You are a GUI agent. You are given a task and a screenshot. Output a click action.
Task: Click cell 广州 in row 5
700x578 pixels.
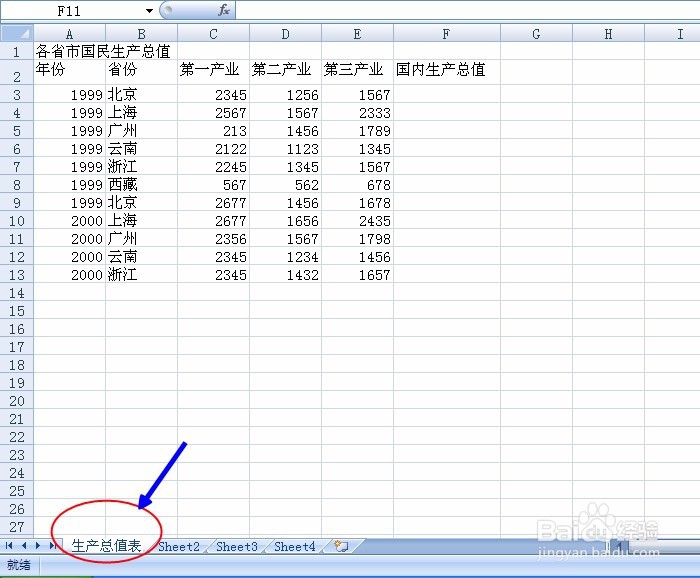[142, 131]
